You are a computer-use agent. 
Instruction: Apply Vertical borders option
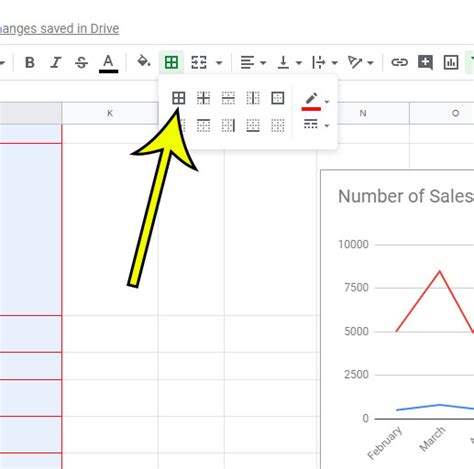coord(253,98)
